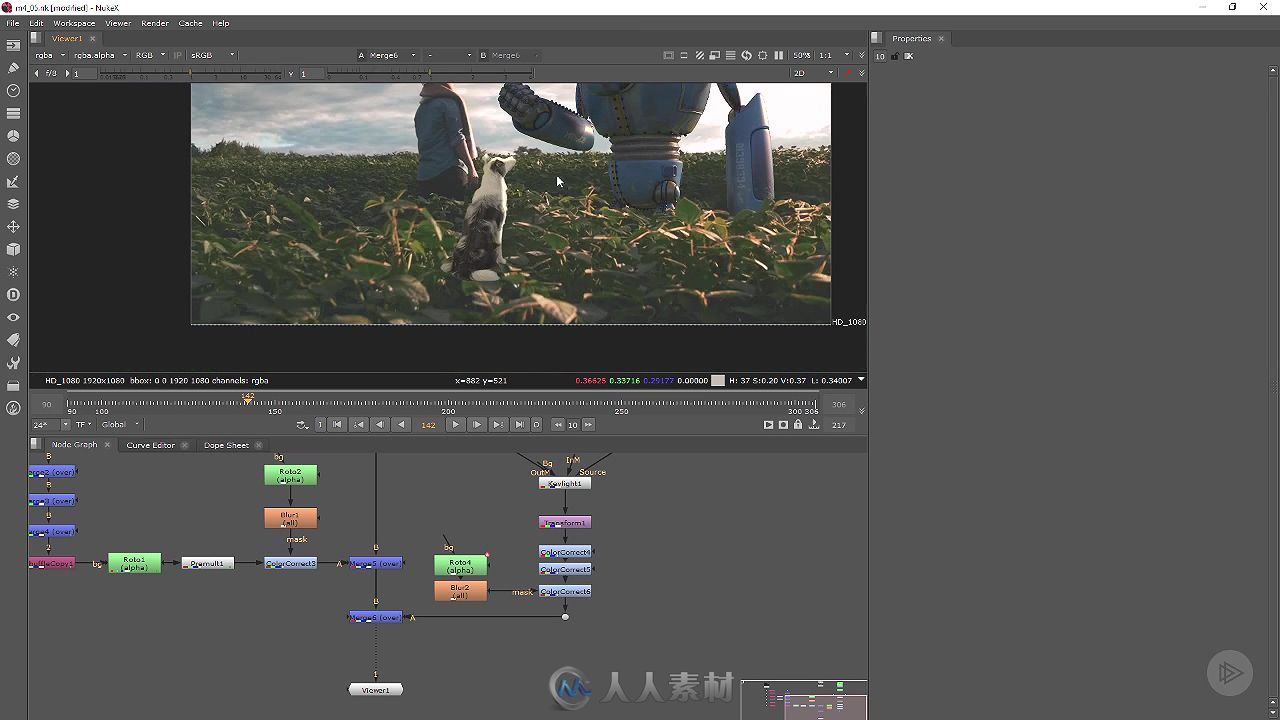Skip back by ten frames

[x=558, y=425]
